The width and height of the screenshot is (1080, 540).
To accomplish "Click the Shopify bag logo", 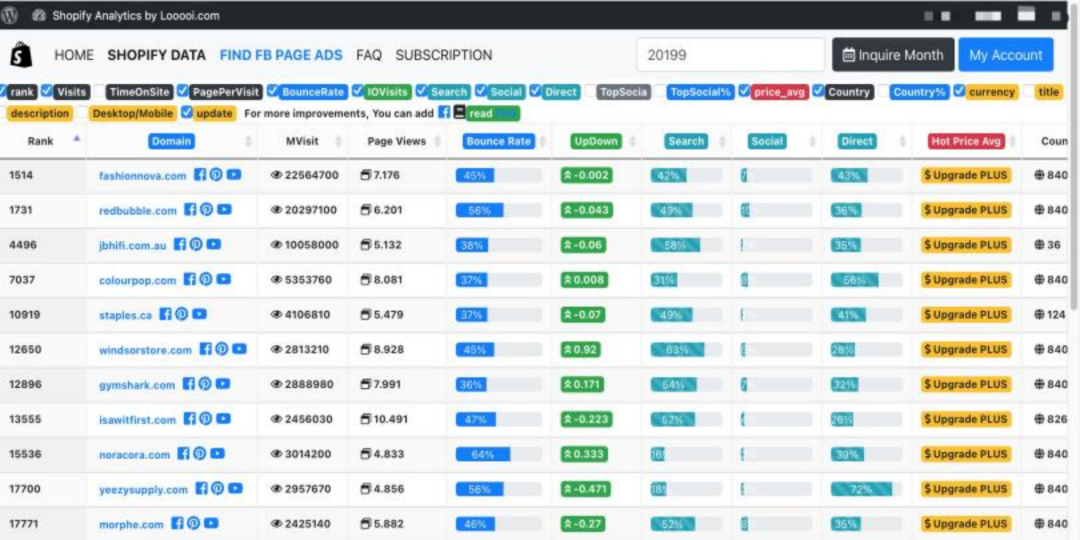I will pos(21,55).
